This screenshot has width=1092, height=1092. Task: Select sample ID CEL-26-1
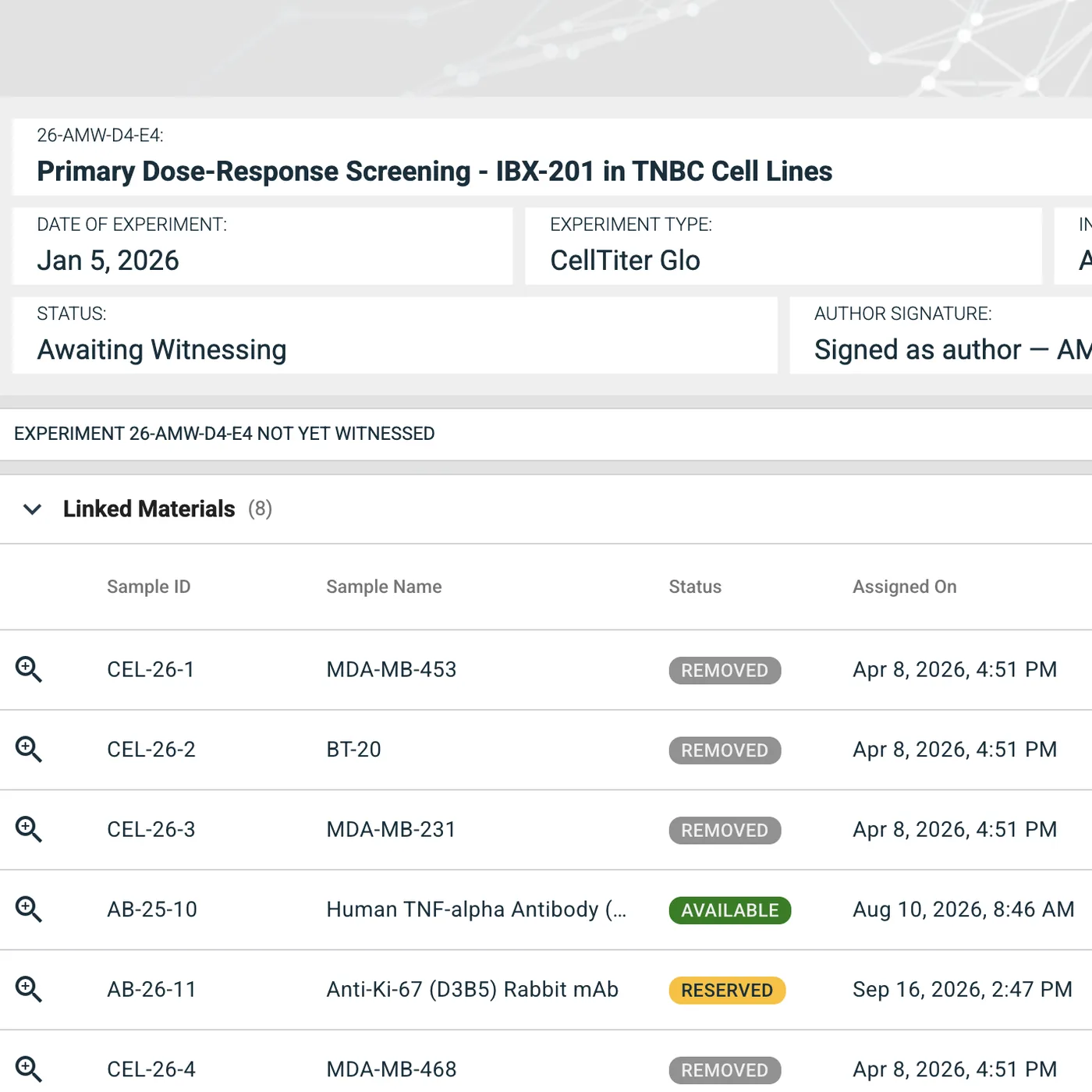pos(151,669)
